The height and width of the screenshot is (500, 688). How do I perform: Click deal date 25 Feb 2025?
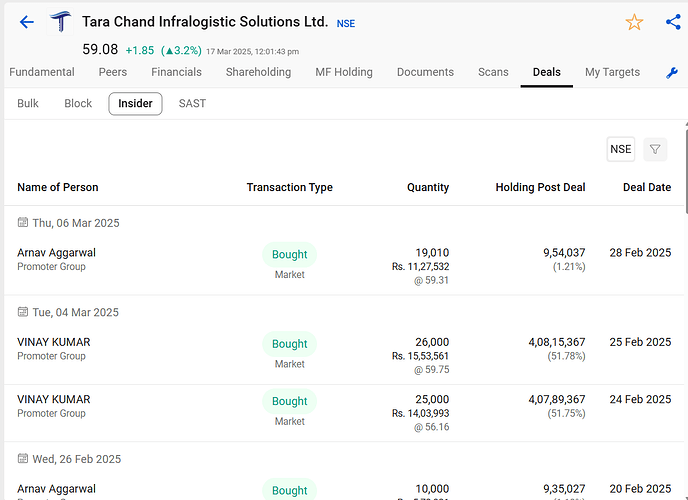[640, 342]
